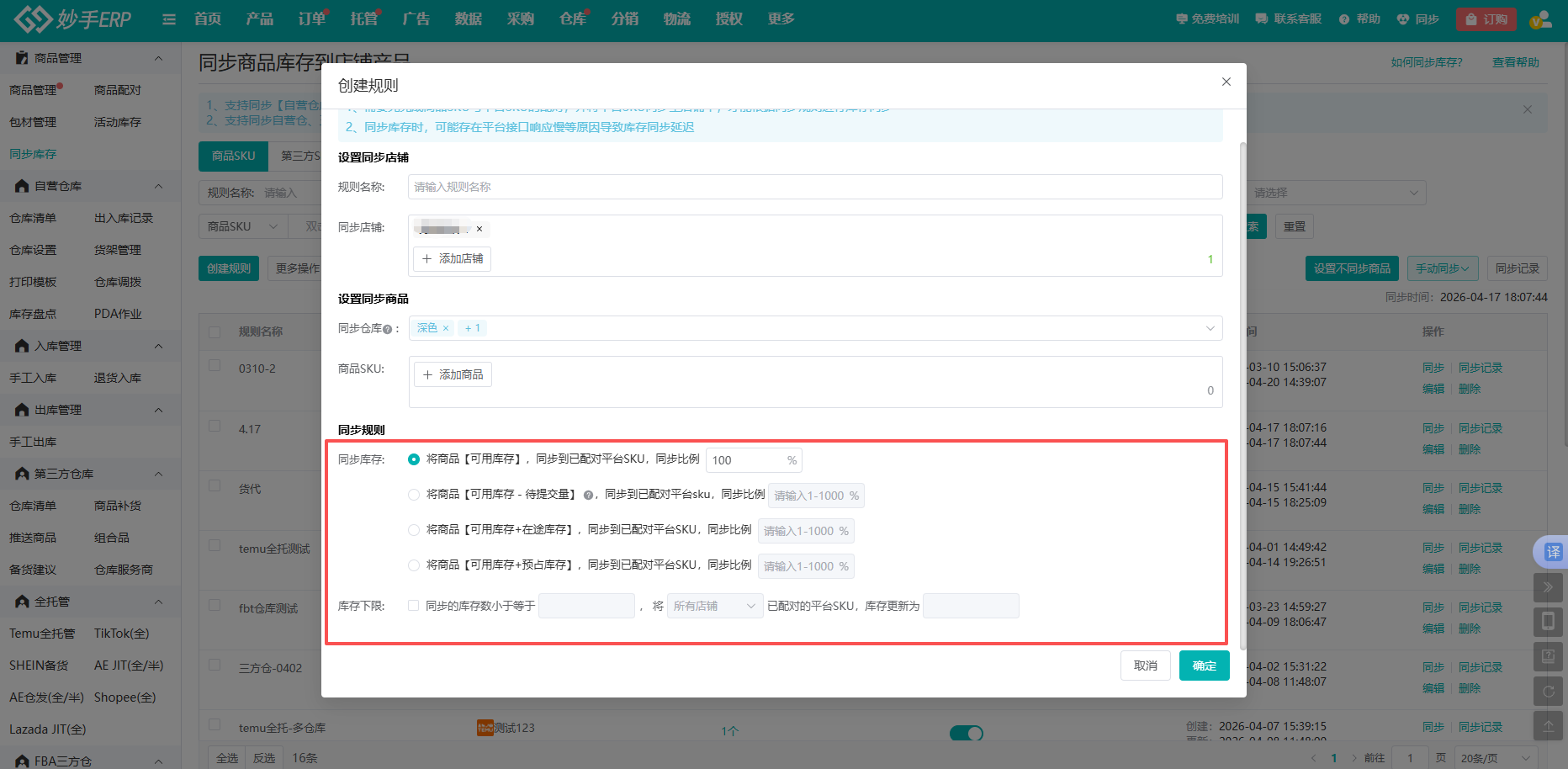
Task: Dismiss the blue tips banner behind dialog
Action: click(1528, 109)
